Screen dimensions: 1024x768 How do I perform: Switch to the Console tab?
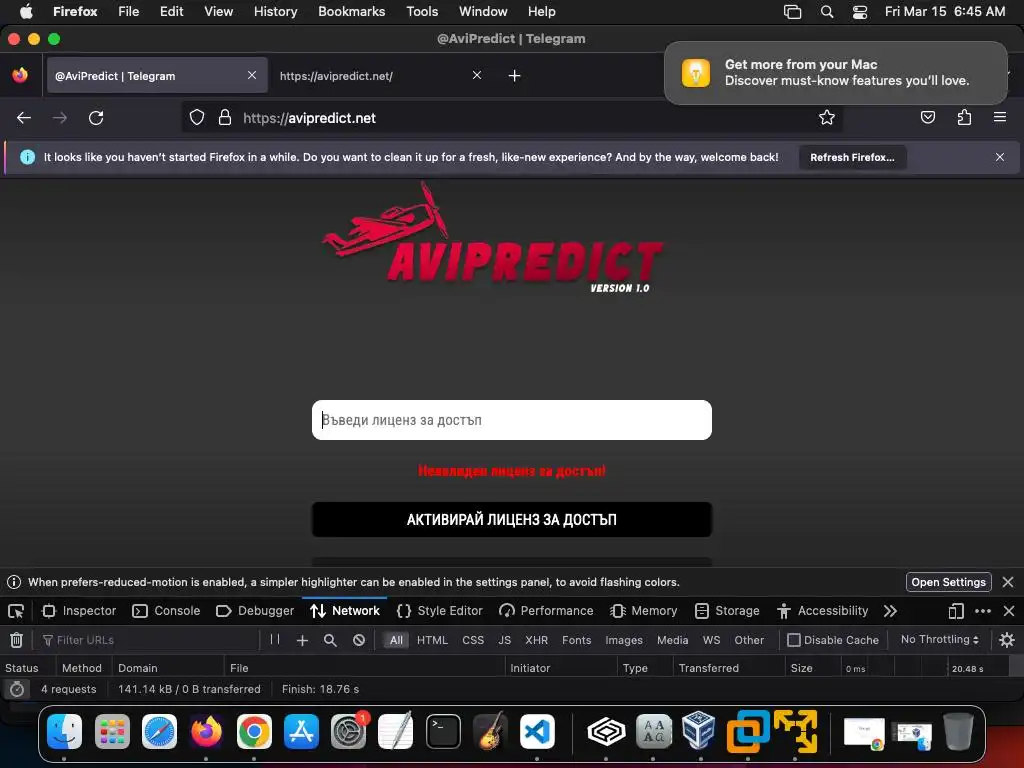pyautogui.click(x=167, y=611)
